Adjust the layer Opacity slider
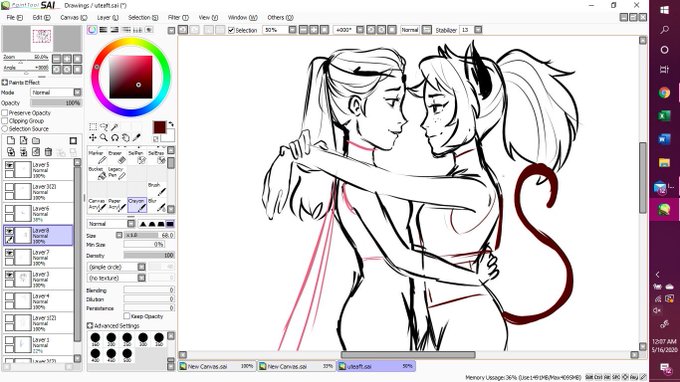Image resolution: width=680 pixels, height=382 pixels. (x=56, y=103)
